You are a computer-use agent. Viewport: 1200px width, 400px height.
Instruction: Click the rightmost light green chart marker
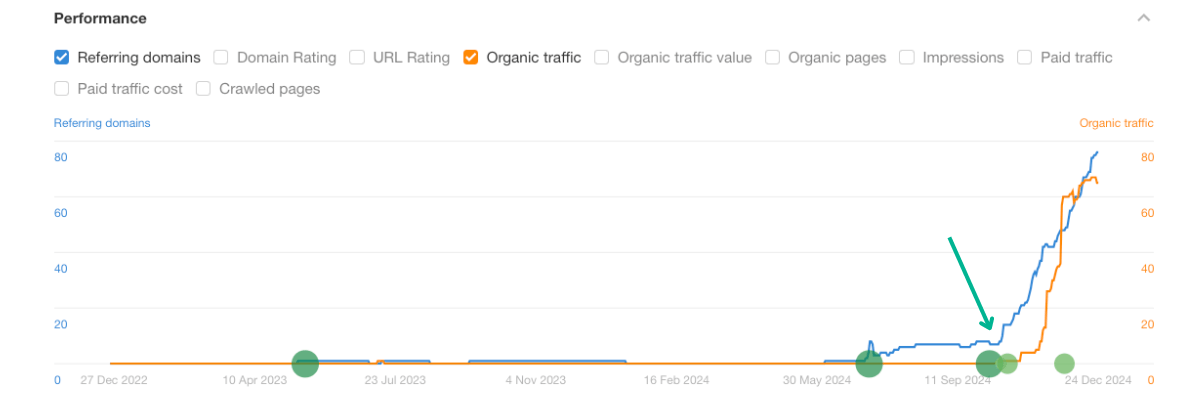(1064, 364)
